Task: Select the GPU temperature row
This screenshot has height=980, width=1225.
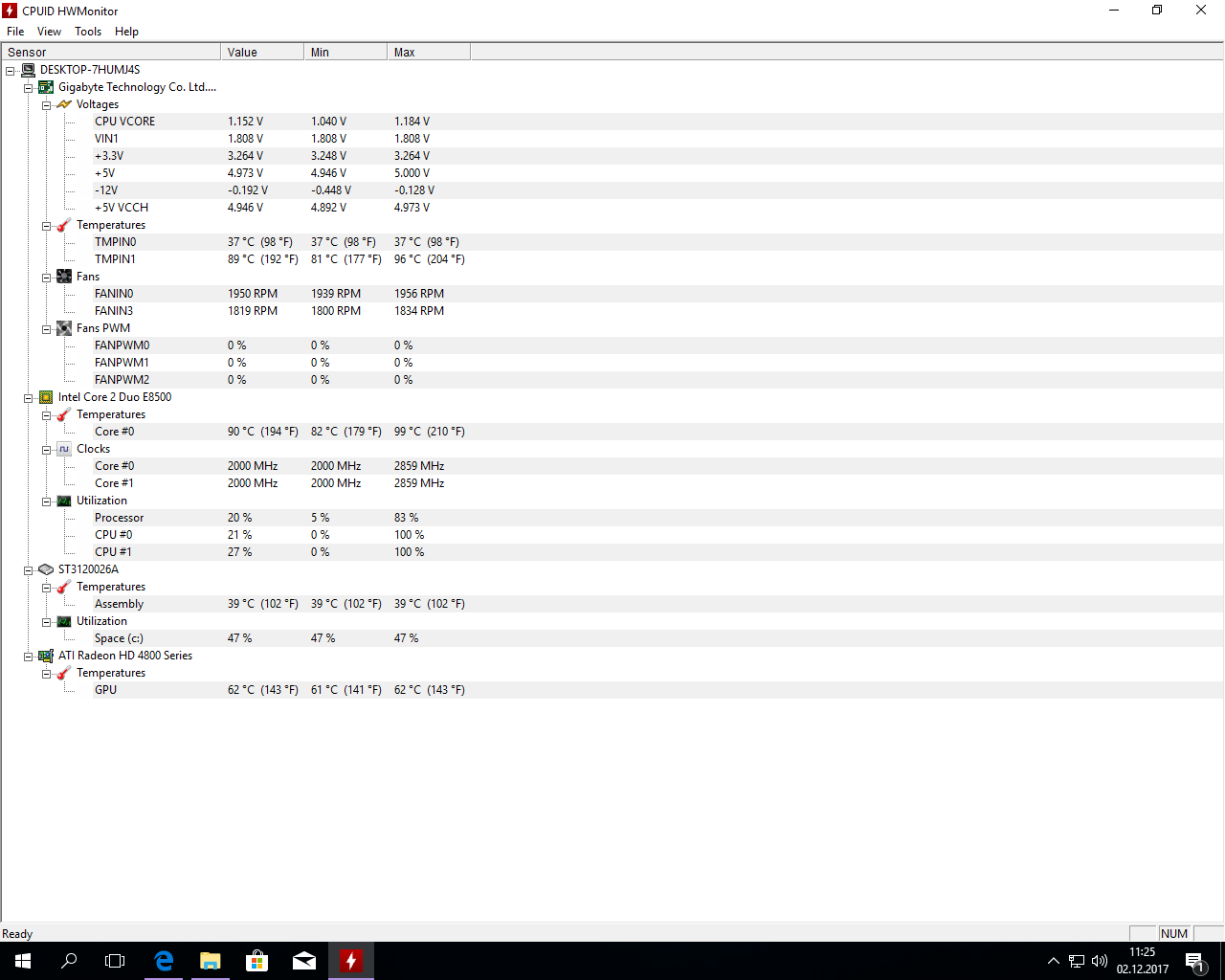Action: 658,690
